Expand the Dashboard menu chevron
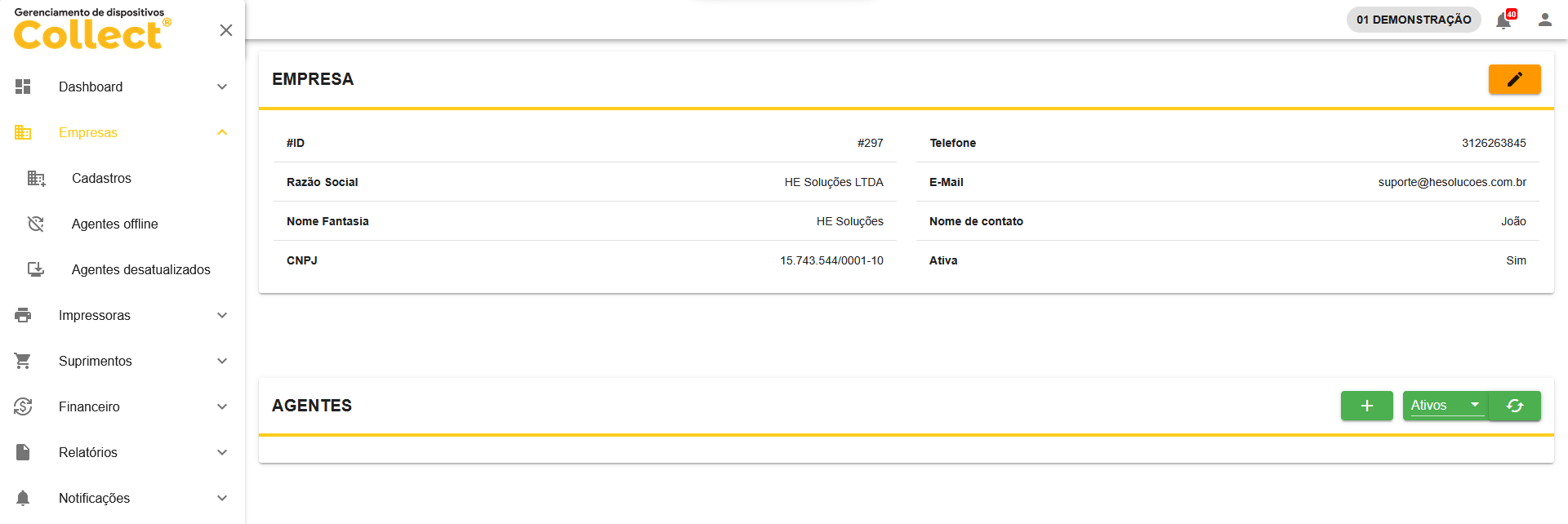The image size is (1568, 524). 222,87
